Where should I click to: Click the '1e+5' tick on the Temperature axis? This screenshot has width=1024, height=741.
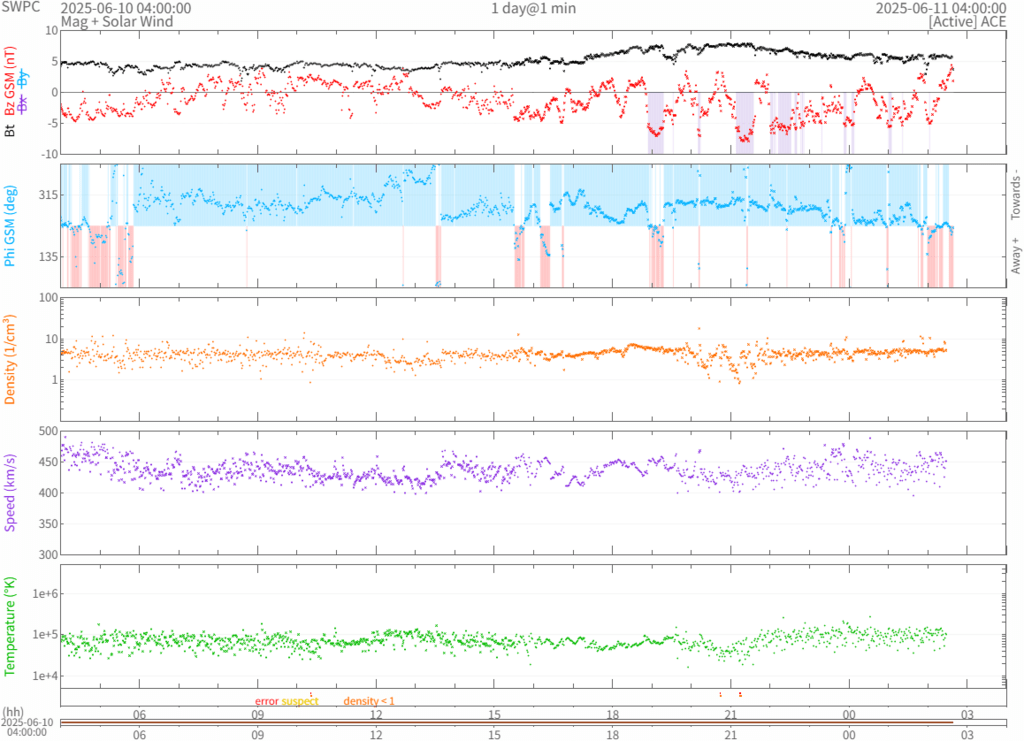pyautogui.click(x=45, y=635)
